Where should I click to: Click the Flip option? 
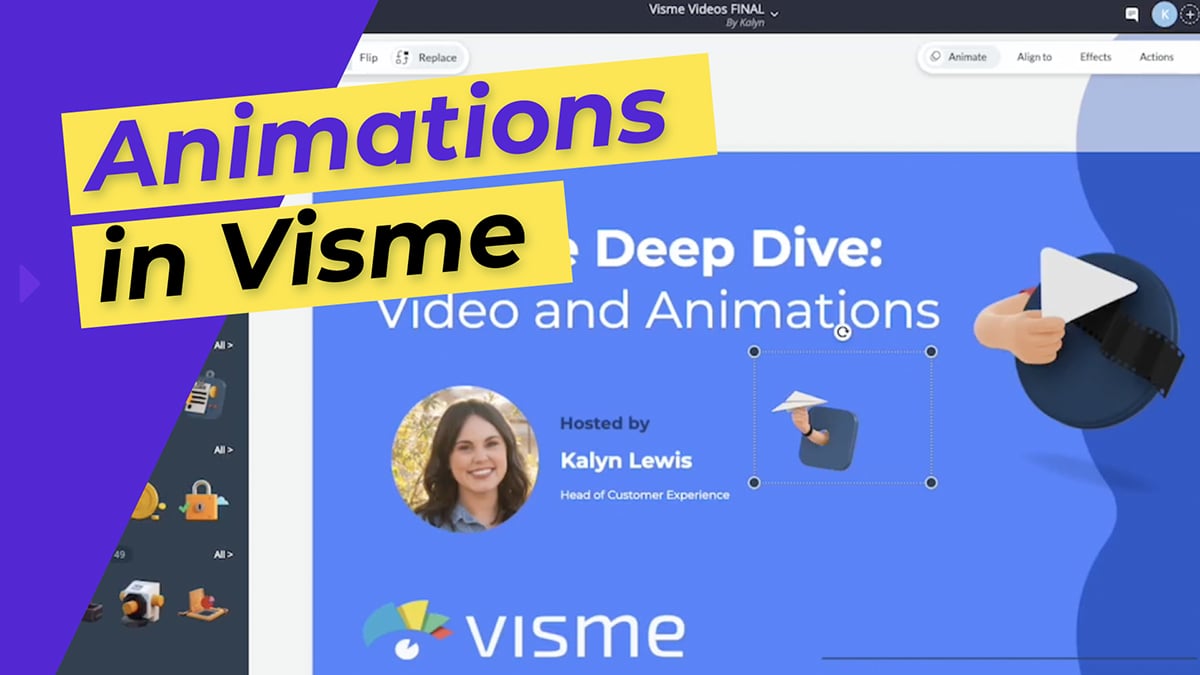[368, 58]
